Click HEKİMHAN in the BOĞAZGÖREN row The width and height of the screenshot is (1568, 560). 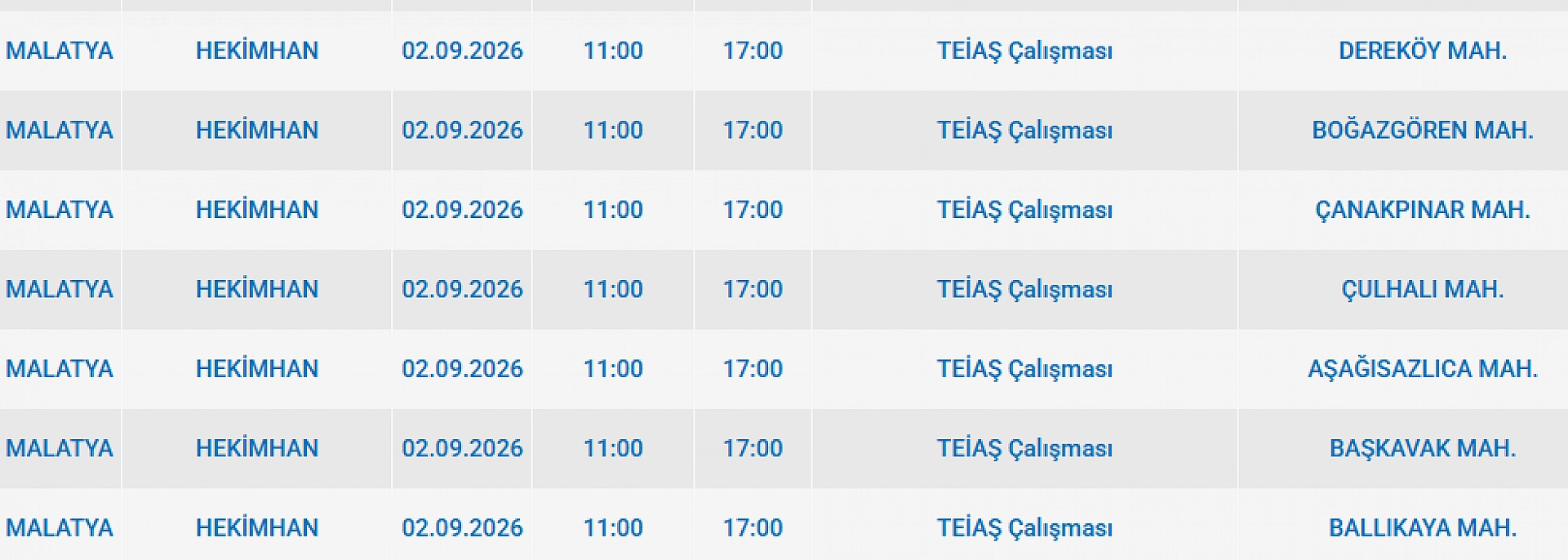[257, 131]
